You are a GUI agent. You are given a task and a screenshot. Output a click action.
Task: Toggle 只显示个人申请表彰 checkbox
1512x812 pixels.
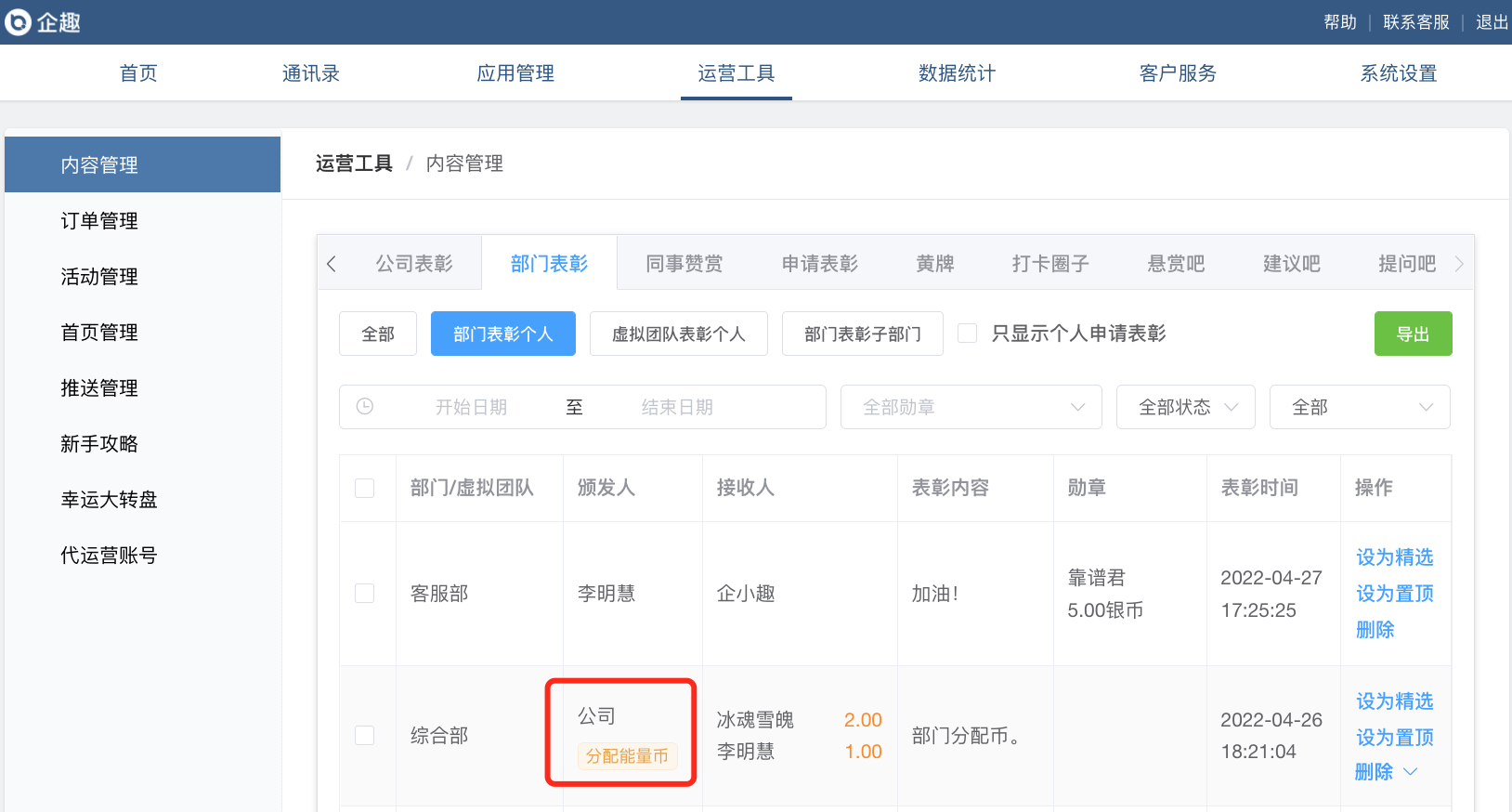click(967, 333)
